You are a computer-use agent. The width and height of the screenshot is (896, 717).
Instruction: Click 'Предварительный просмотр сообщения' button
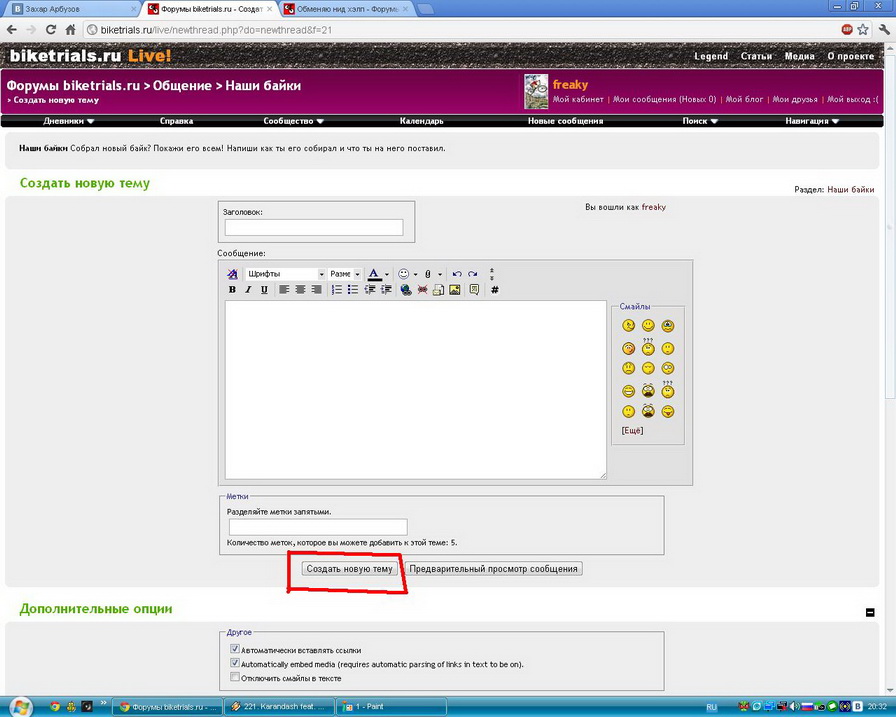click(493, 568)
